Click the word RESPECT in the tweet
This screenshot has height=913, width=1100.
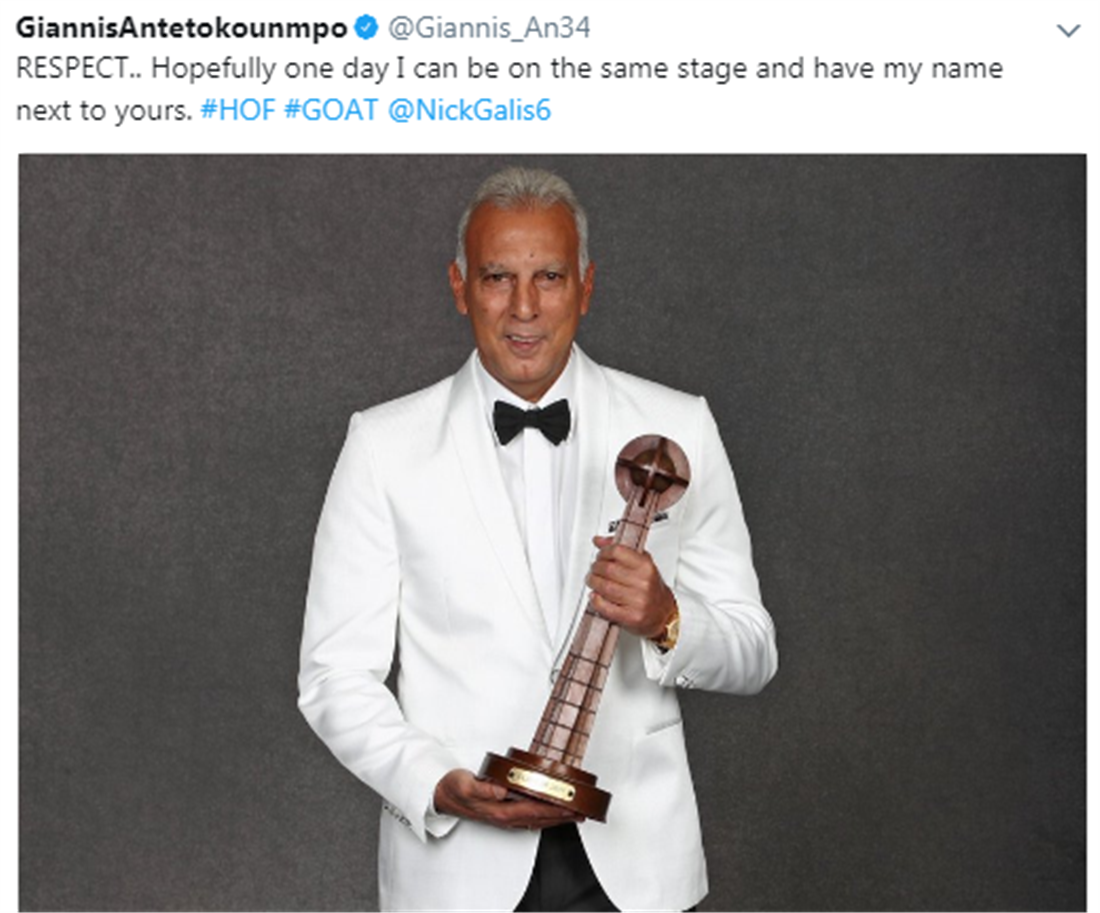[72, 69]
